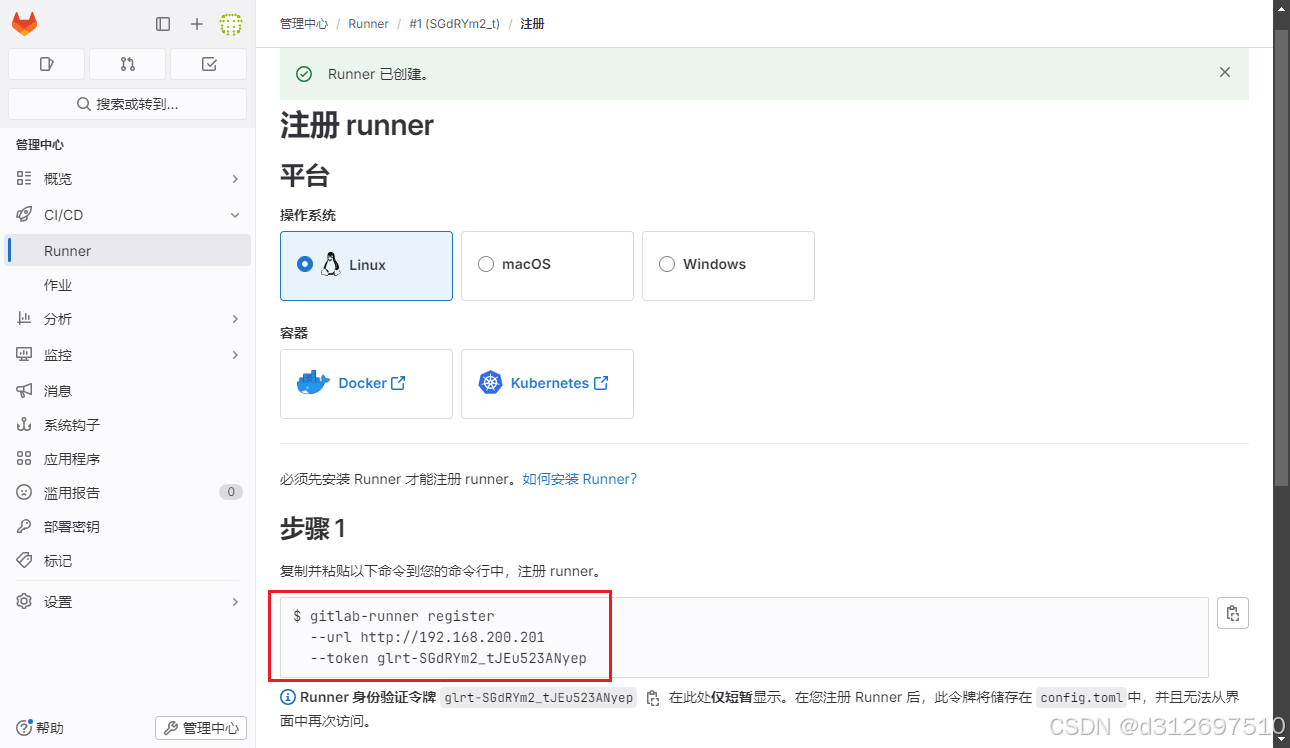Open the GitLab logo home
This screenshot has width=1290, height=748.
click(x=24, y=23)
